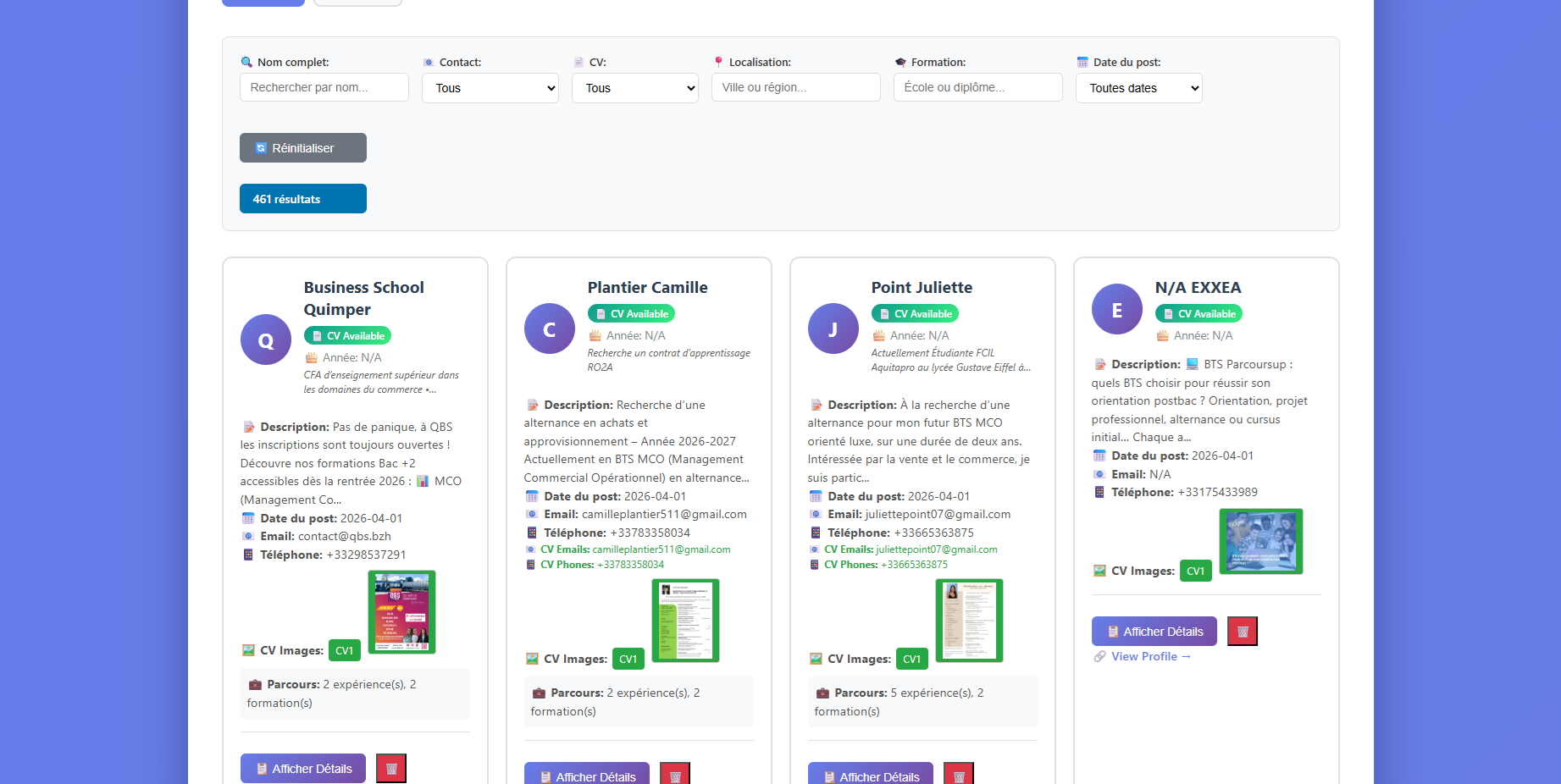Click CV1 badge on Point Juliette card
The image size is (1561, 784).
(x=911, y=660)
